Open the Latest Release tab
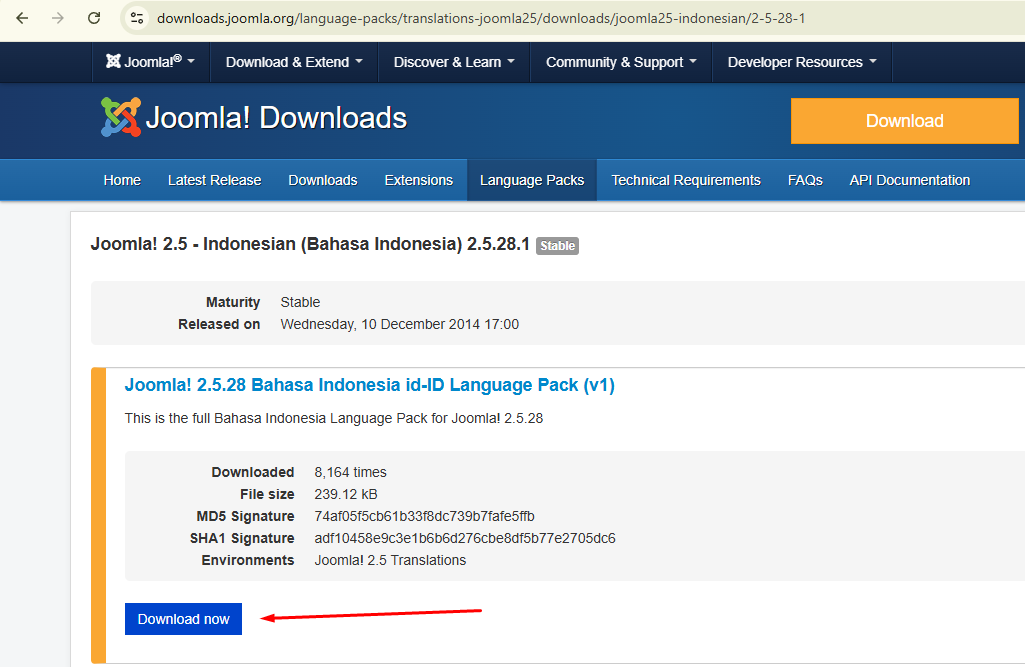This screenshot has height=667, width=1025. click(214, 180)
